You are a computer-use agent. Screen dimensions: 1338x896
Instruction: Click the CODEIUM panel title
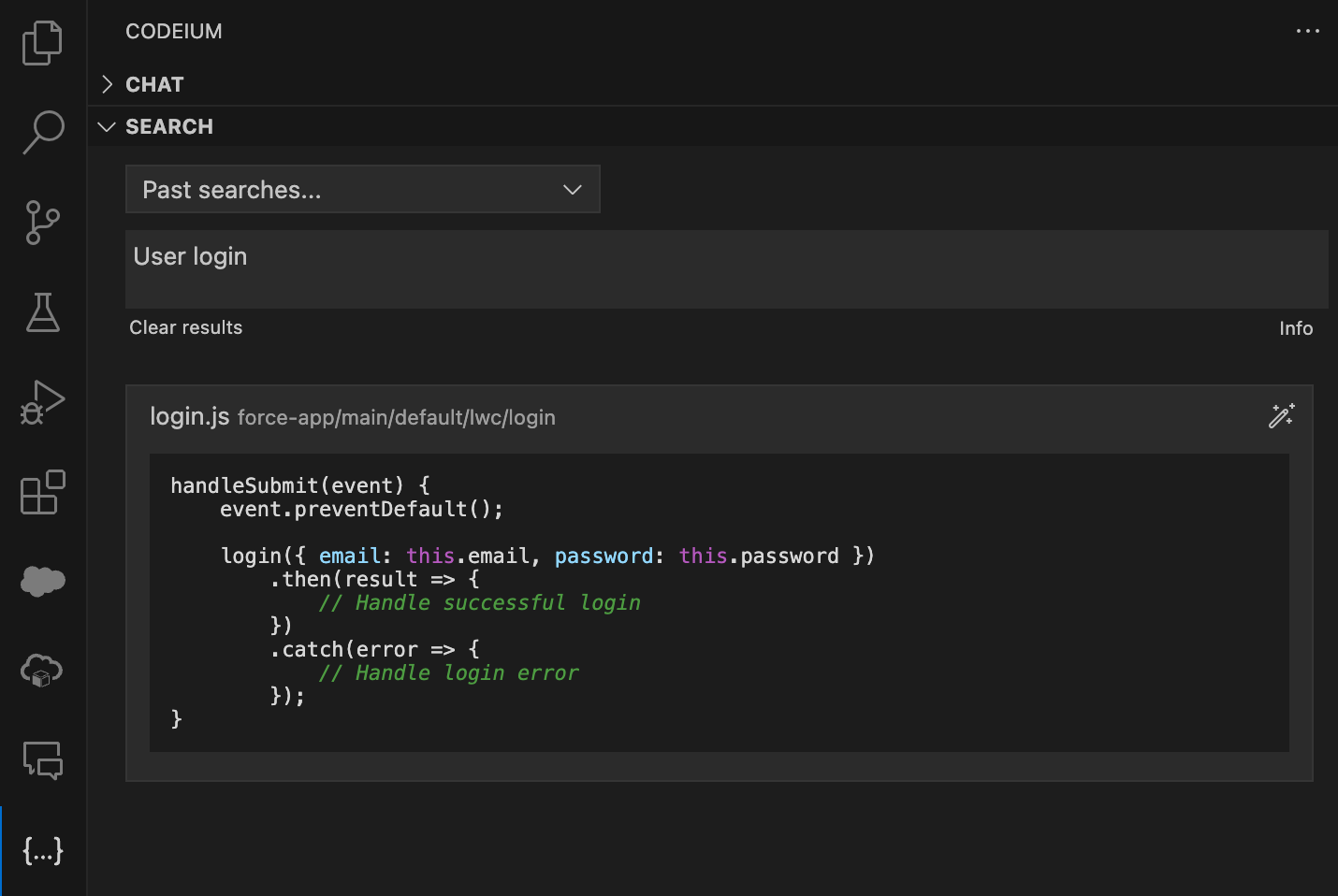coord(174,32)
